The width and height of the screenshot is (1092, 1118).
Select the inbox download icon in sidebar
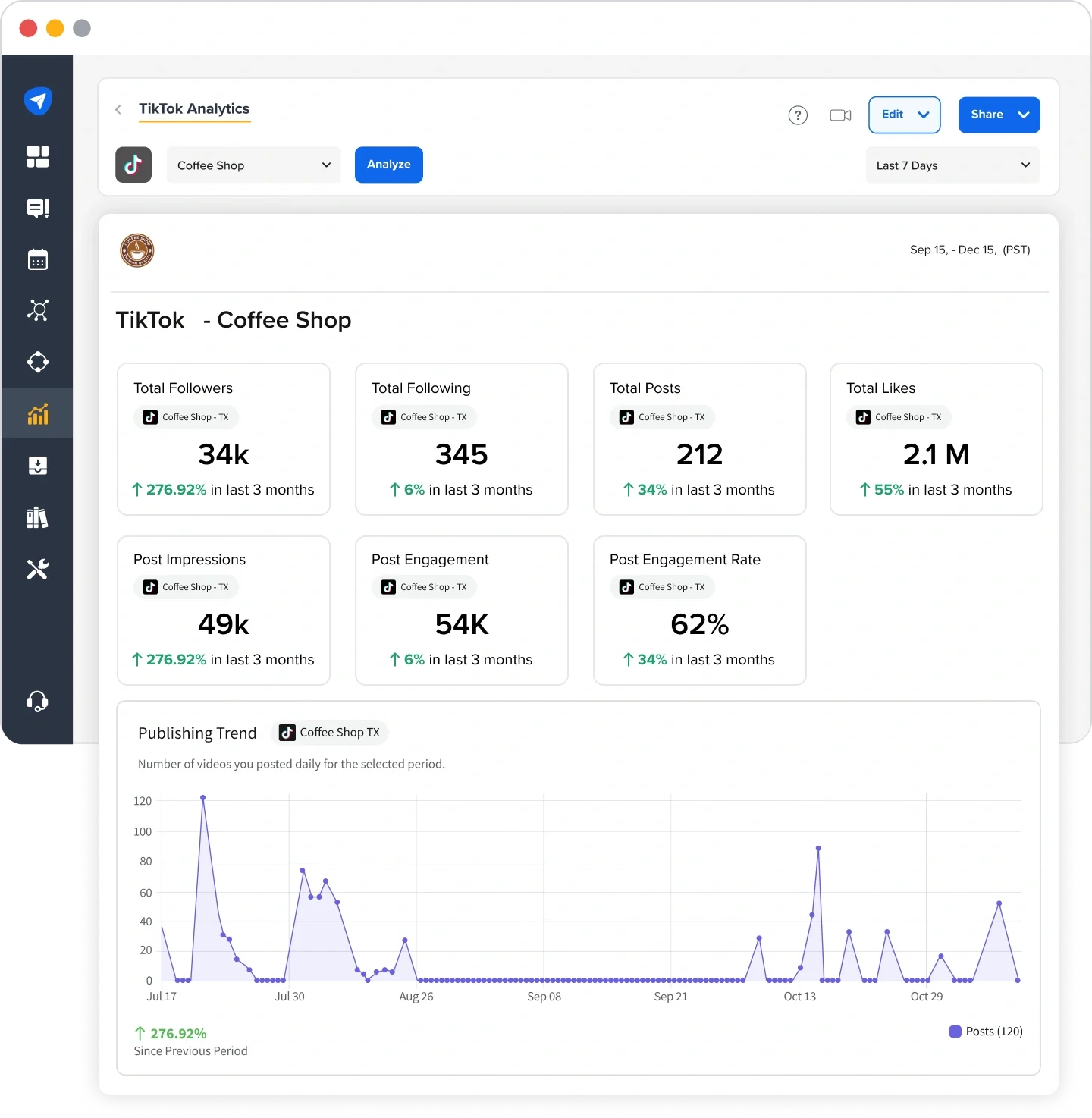click(x=38, y=466)
